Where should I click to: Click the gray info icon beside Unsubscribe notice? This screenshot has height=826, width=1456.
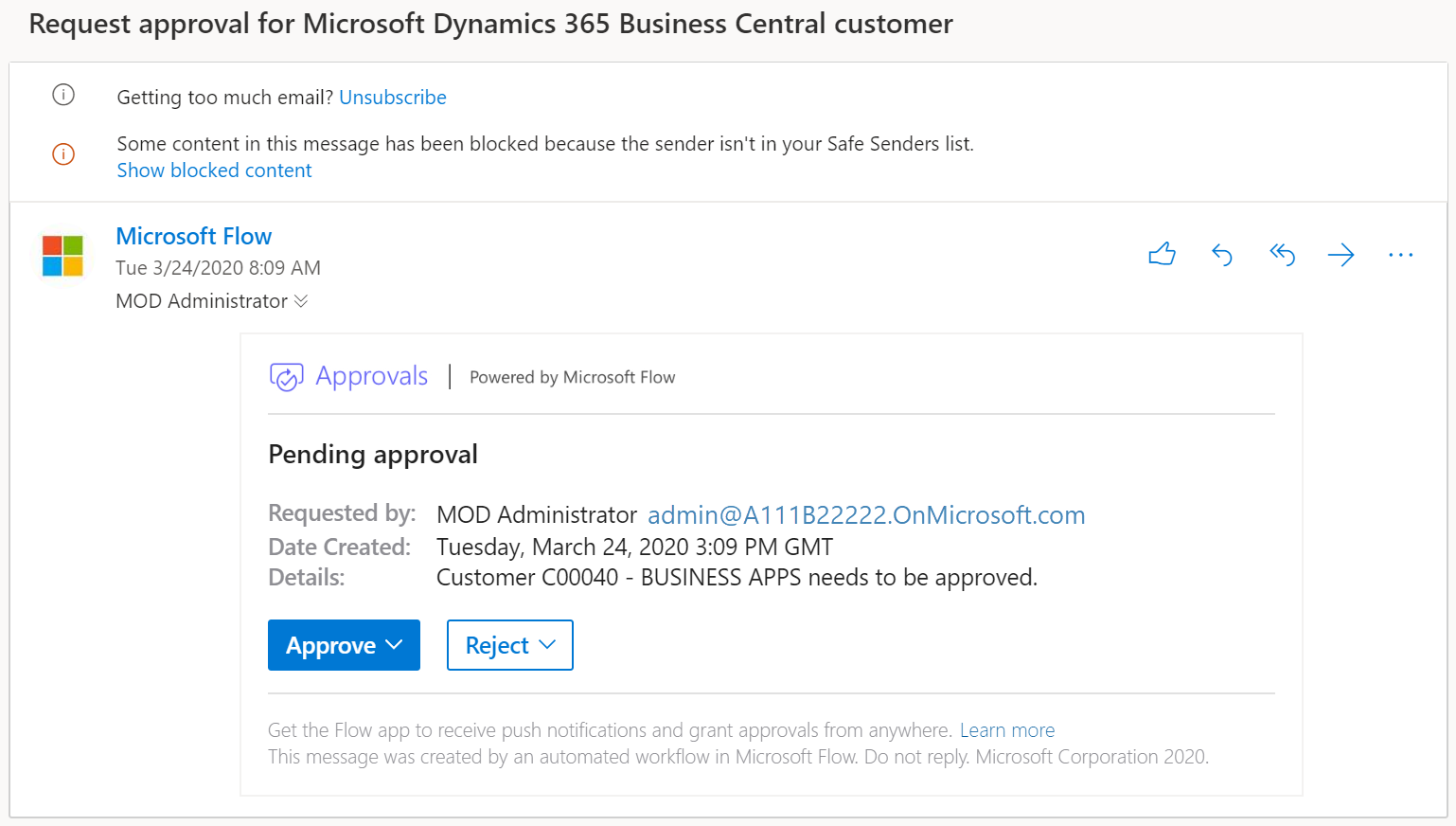63,95
